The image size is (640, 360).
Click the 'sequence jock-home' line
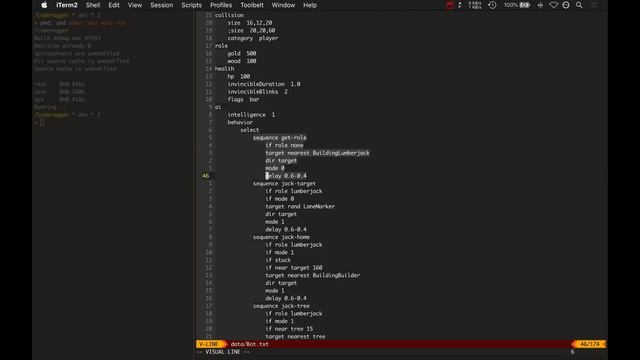tap(281, 237)
